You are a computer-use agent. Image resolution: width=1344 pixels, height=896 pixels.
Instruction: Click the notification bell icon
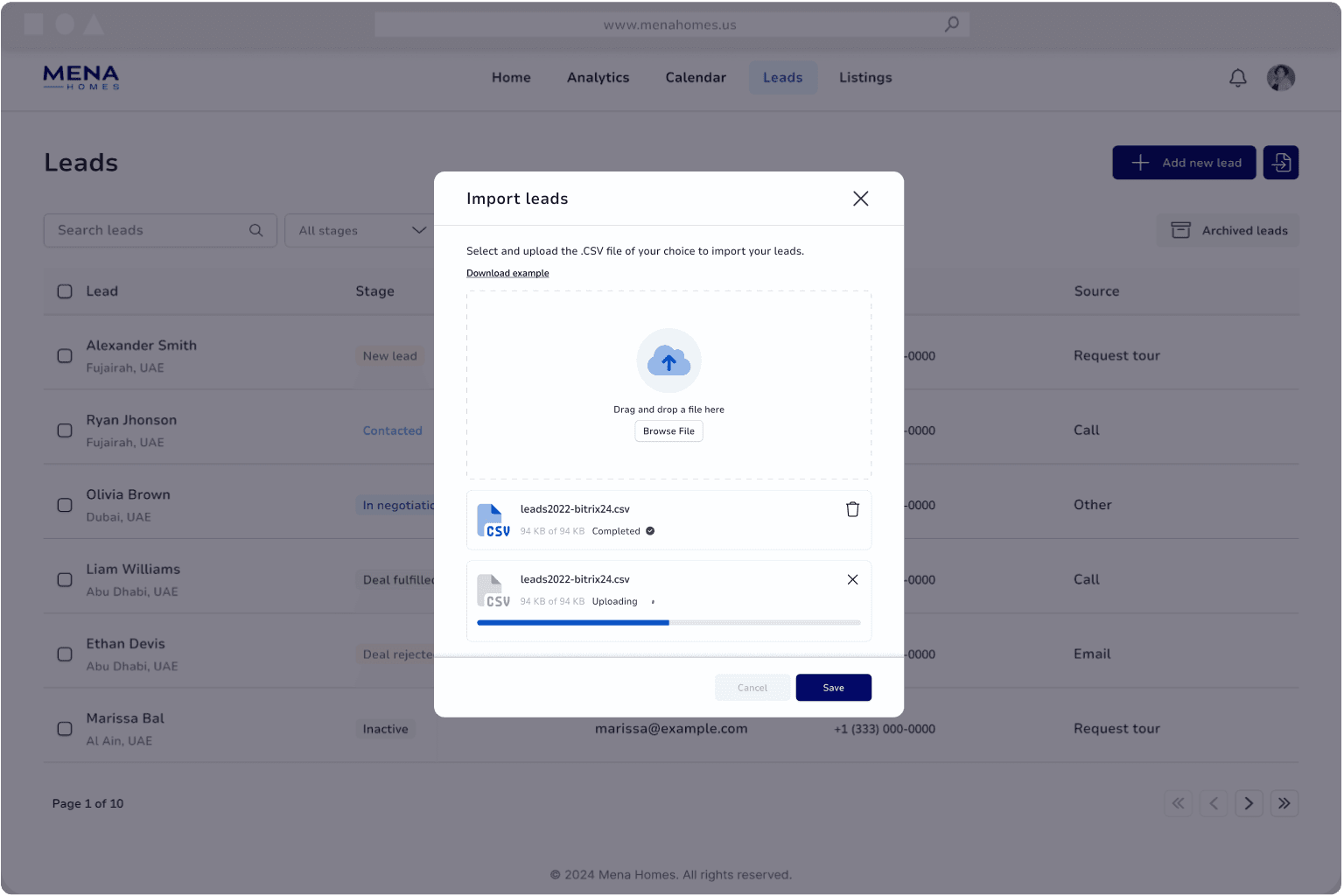(x=1237, y=78)
